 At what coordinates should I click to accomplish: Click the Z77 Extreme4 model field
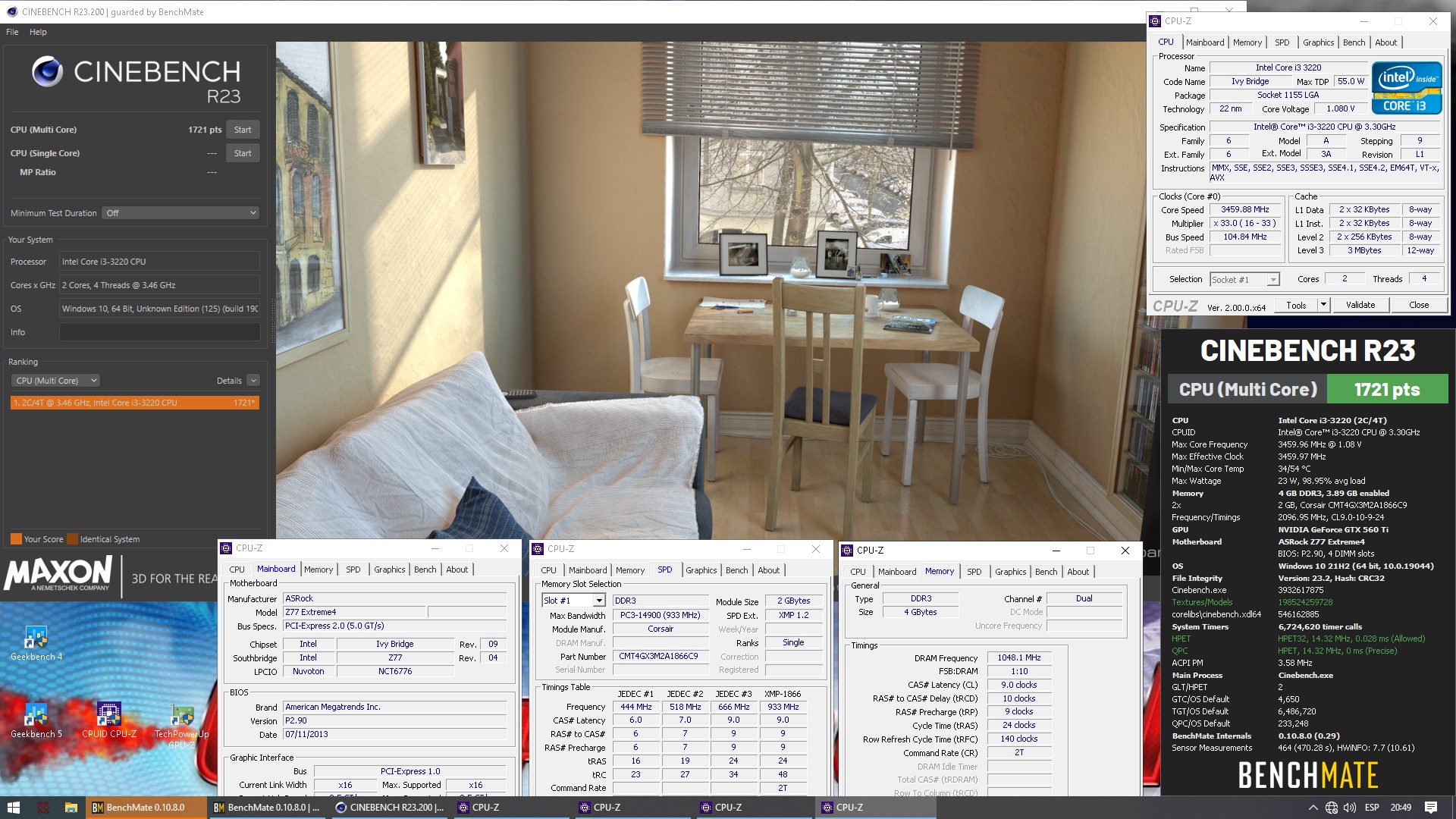(x=355, y=613)
